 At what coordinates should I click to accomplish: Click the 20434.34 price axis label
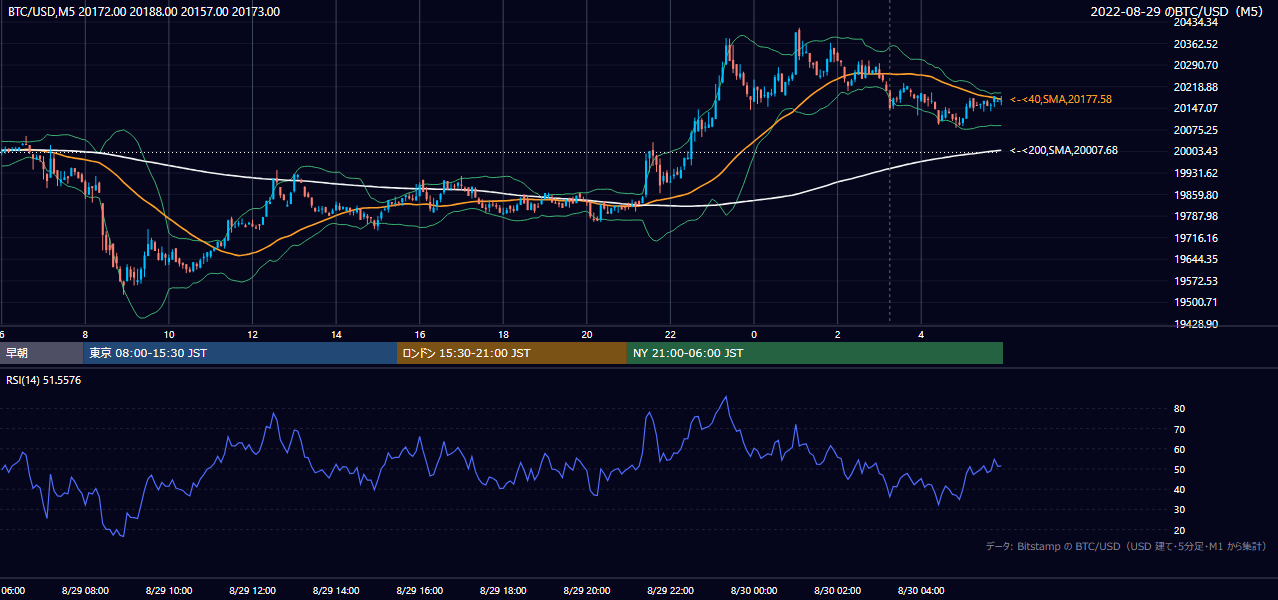[x=1195, y=22]
